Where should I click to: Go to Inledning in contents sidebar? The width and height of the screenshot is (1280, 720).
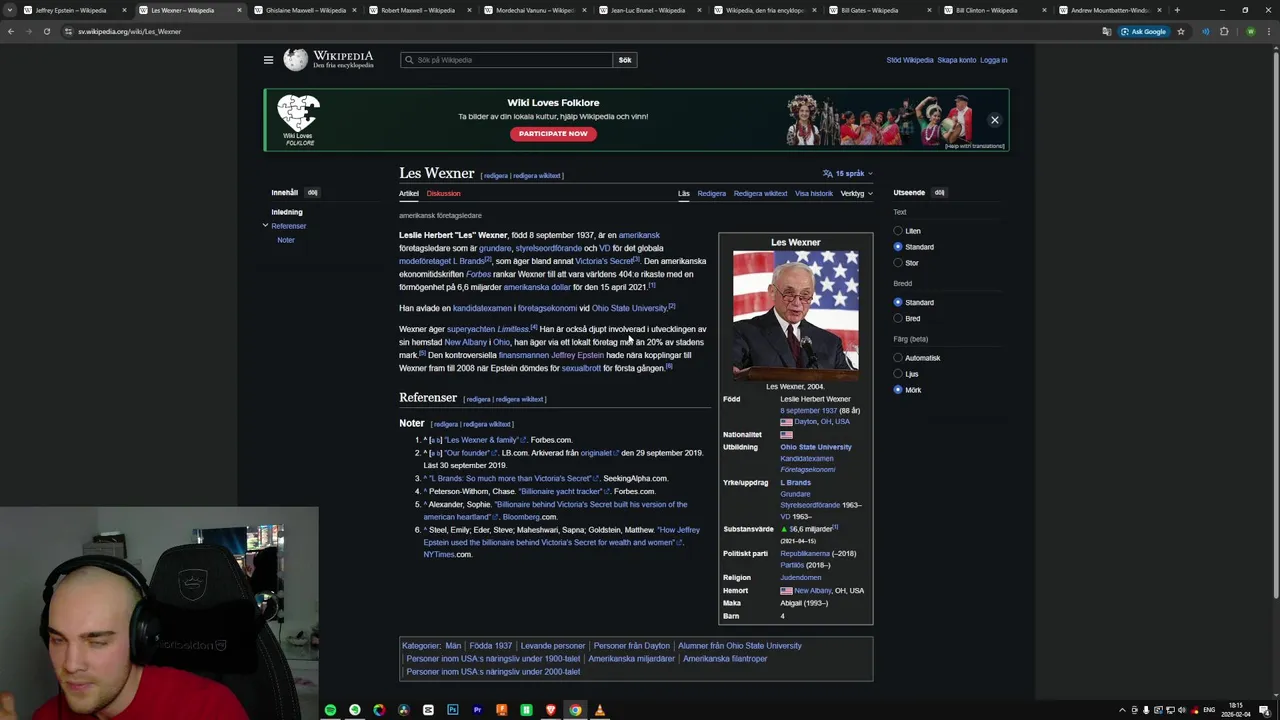pyautogui.click(x=286, y=212)
